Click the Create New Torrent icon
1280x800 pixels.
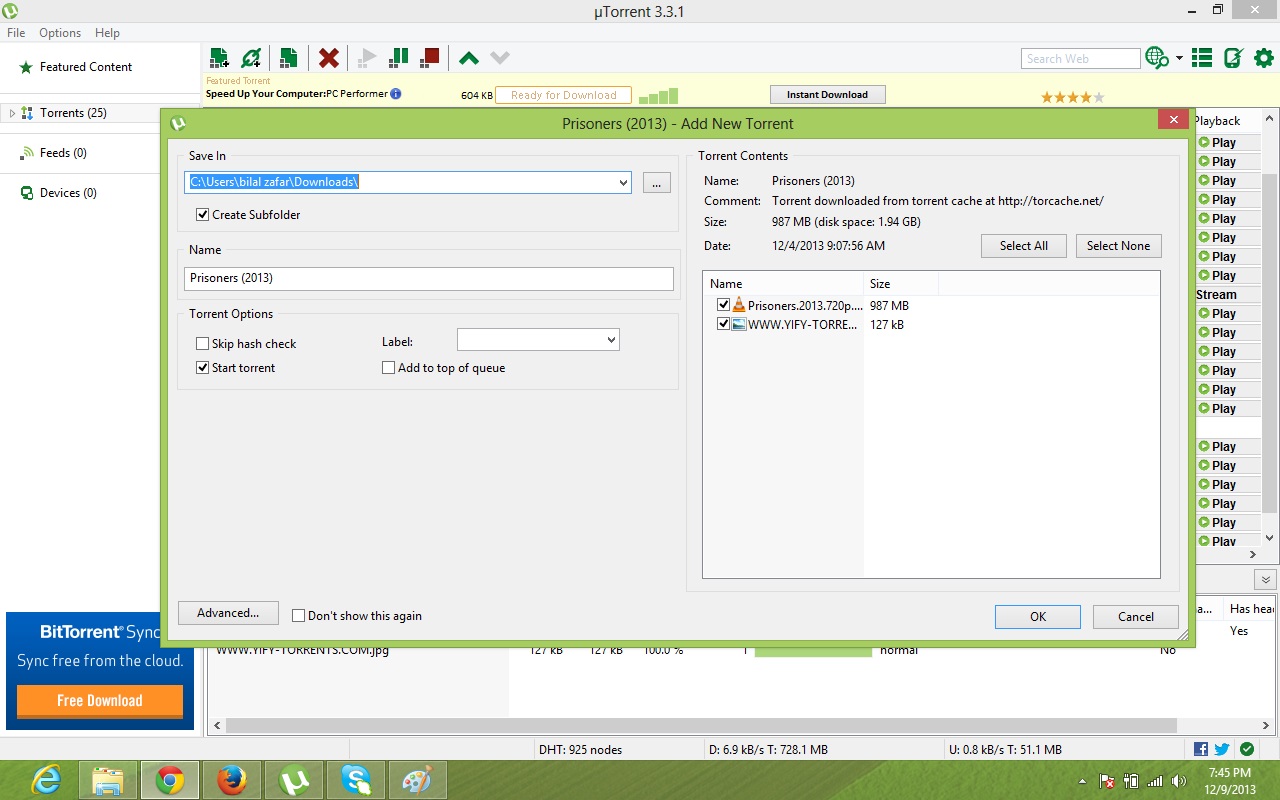point(288,57)
